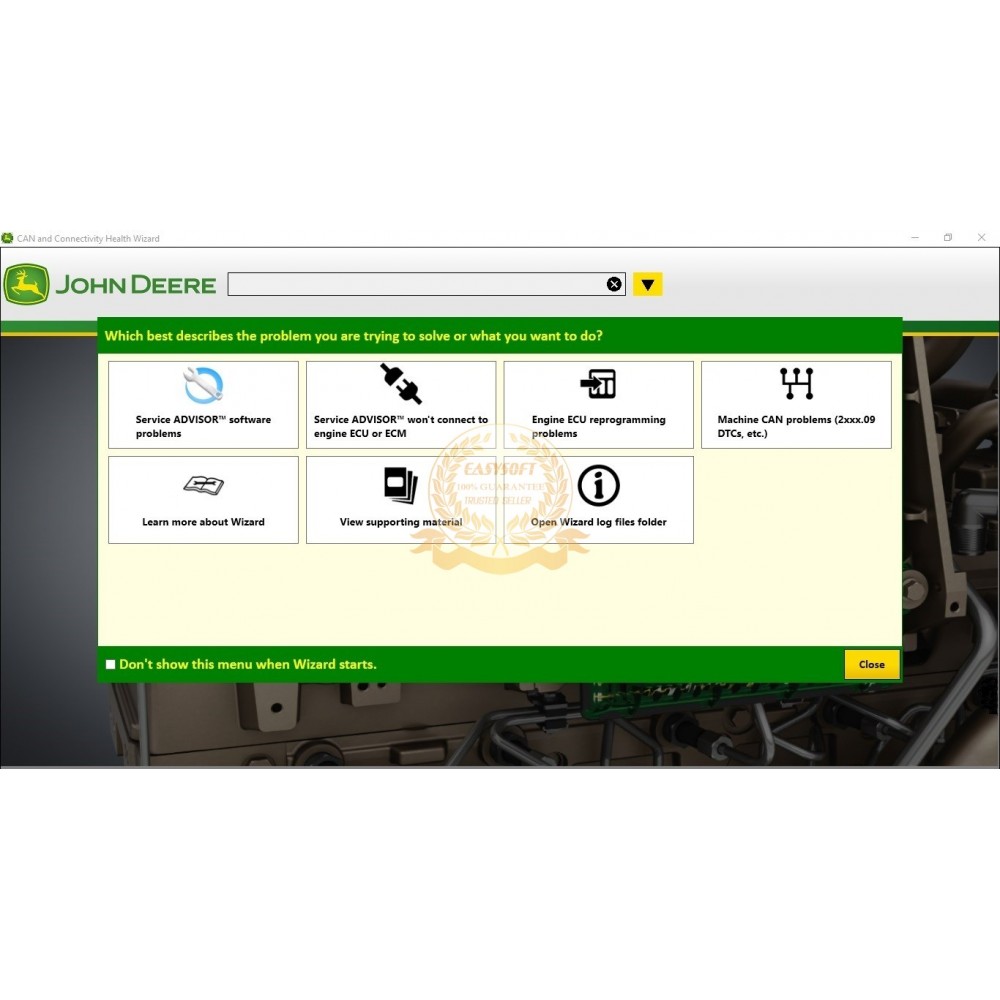Open Service ADVISOR software problems tile
1000x1000 pixels.
point(203,404)
